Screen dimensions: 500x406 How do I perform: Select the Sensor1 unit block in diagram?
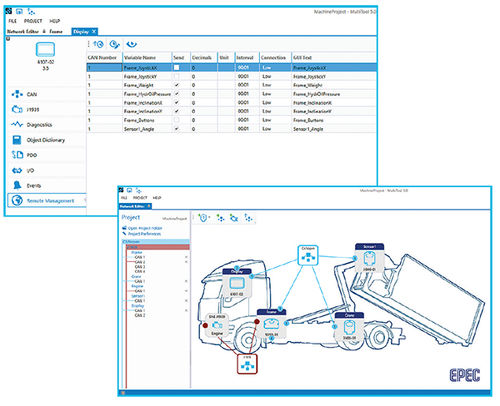[x=369, y=258]
